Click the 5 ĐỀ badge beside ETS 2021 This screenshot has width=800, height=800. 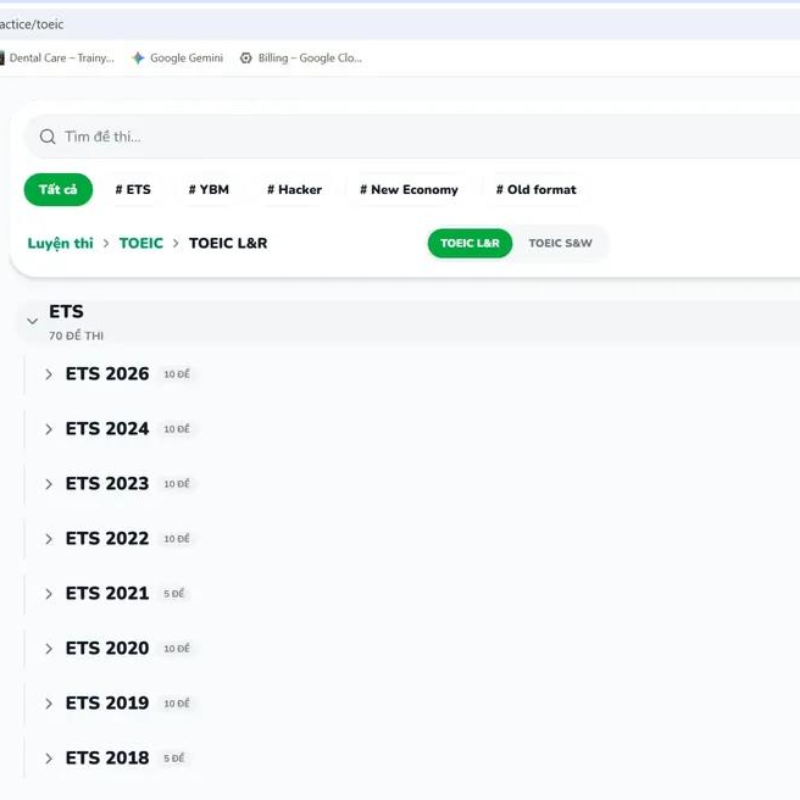click(174, 594)
